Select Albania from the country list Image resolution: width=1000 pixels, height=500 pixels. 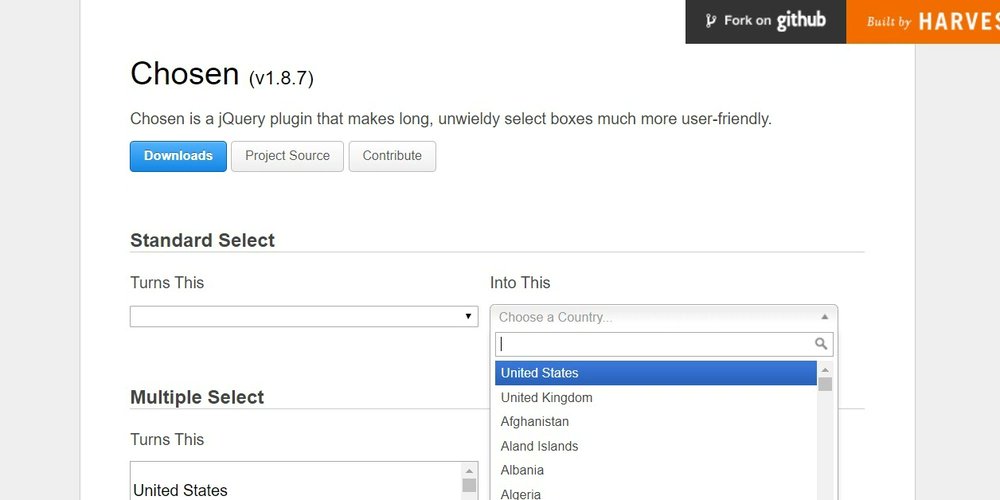pyautogui.click(x=656, y=470)
